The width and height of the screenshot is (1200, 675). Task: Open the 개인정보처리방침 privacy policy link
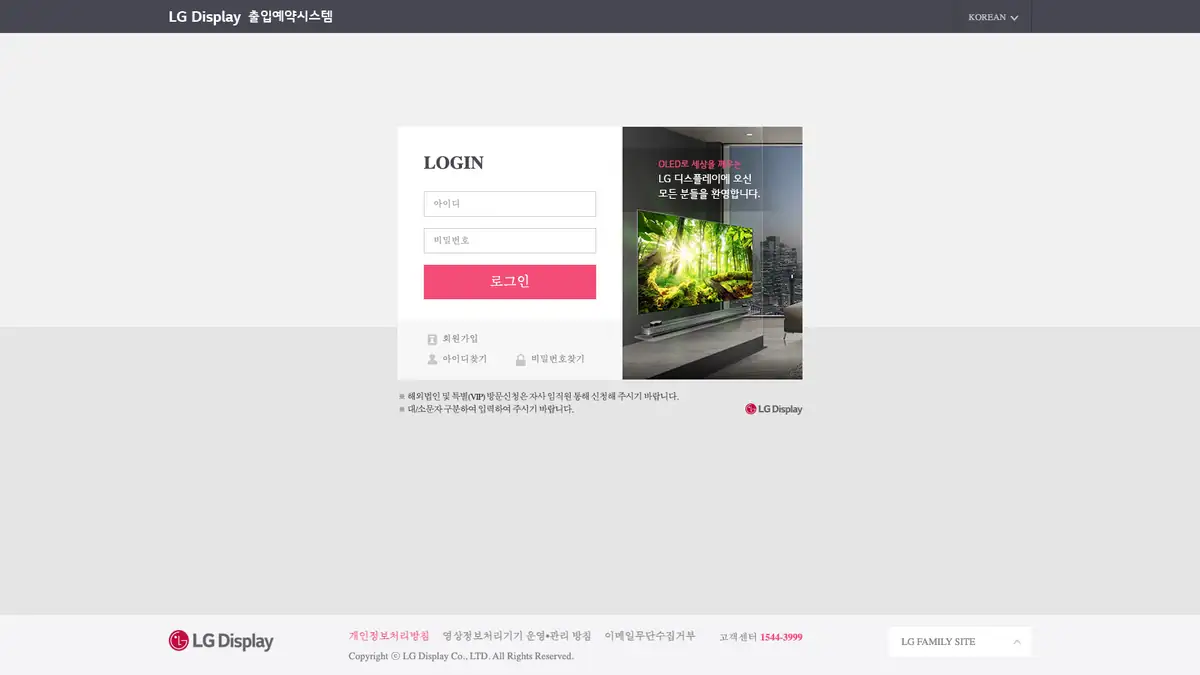click(x=388, y=636)
